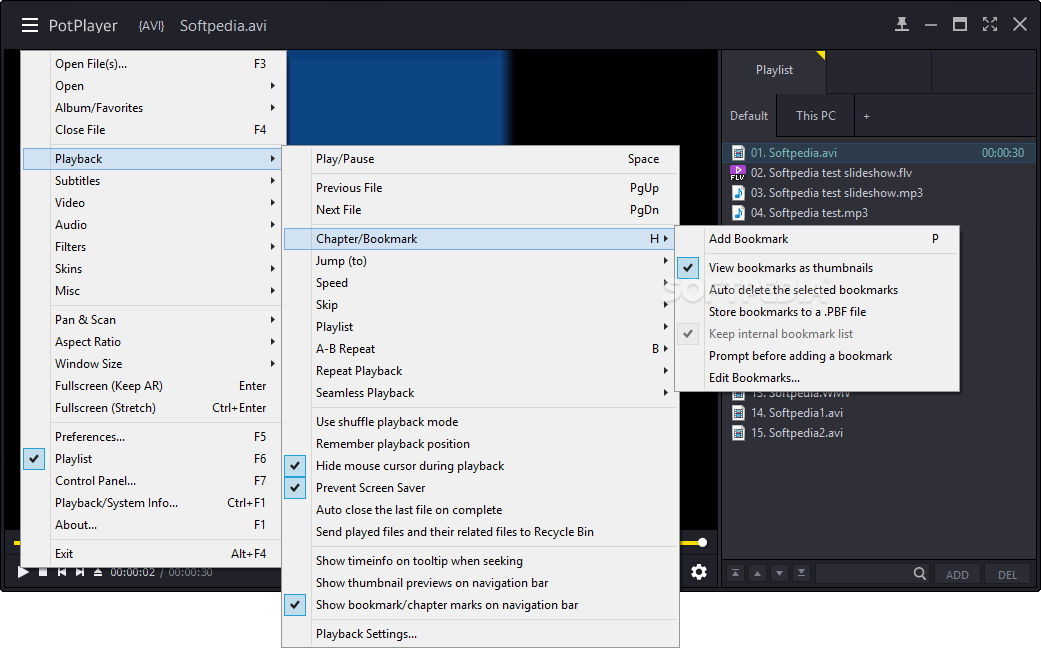
Task: Expand the Aspect Ratio submenu
Action: (152, 341)
